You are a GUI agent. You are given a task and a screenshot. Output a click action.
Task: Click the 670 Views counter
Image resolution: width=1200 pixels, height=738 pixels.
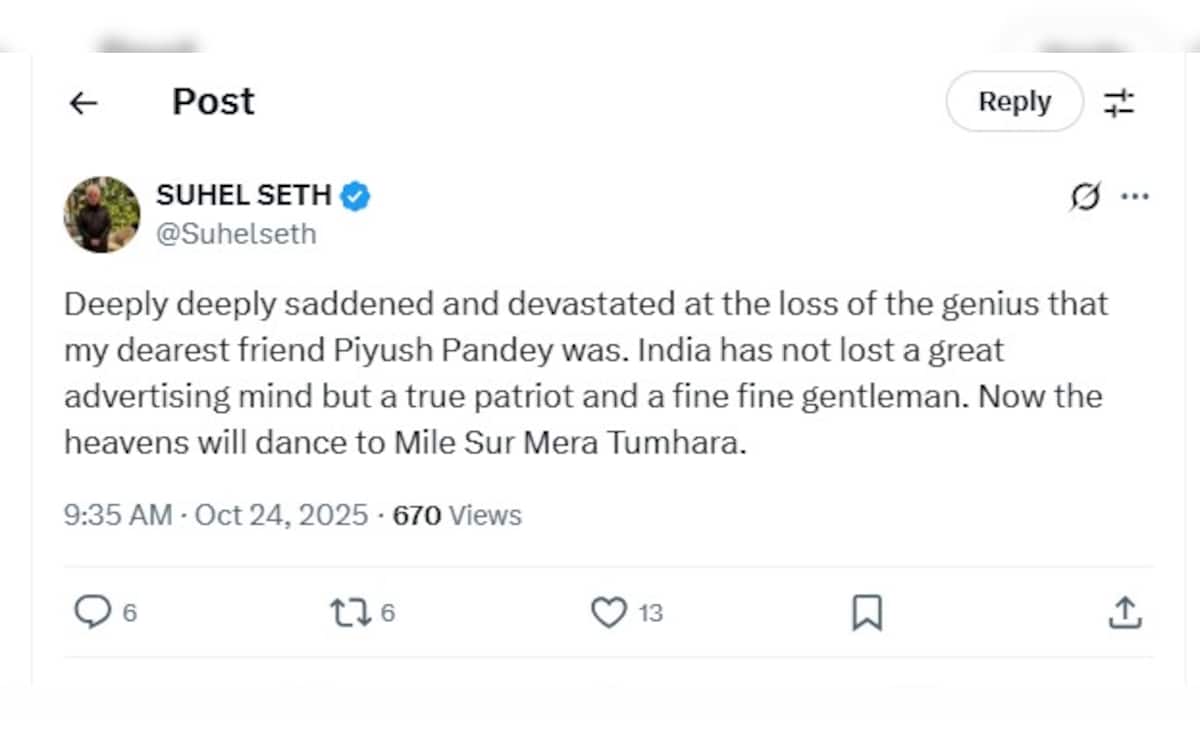457,515
